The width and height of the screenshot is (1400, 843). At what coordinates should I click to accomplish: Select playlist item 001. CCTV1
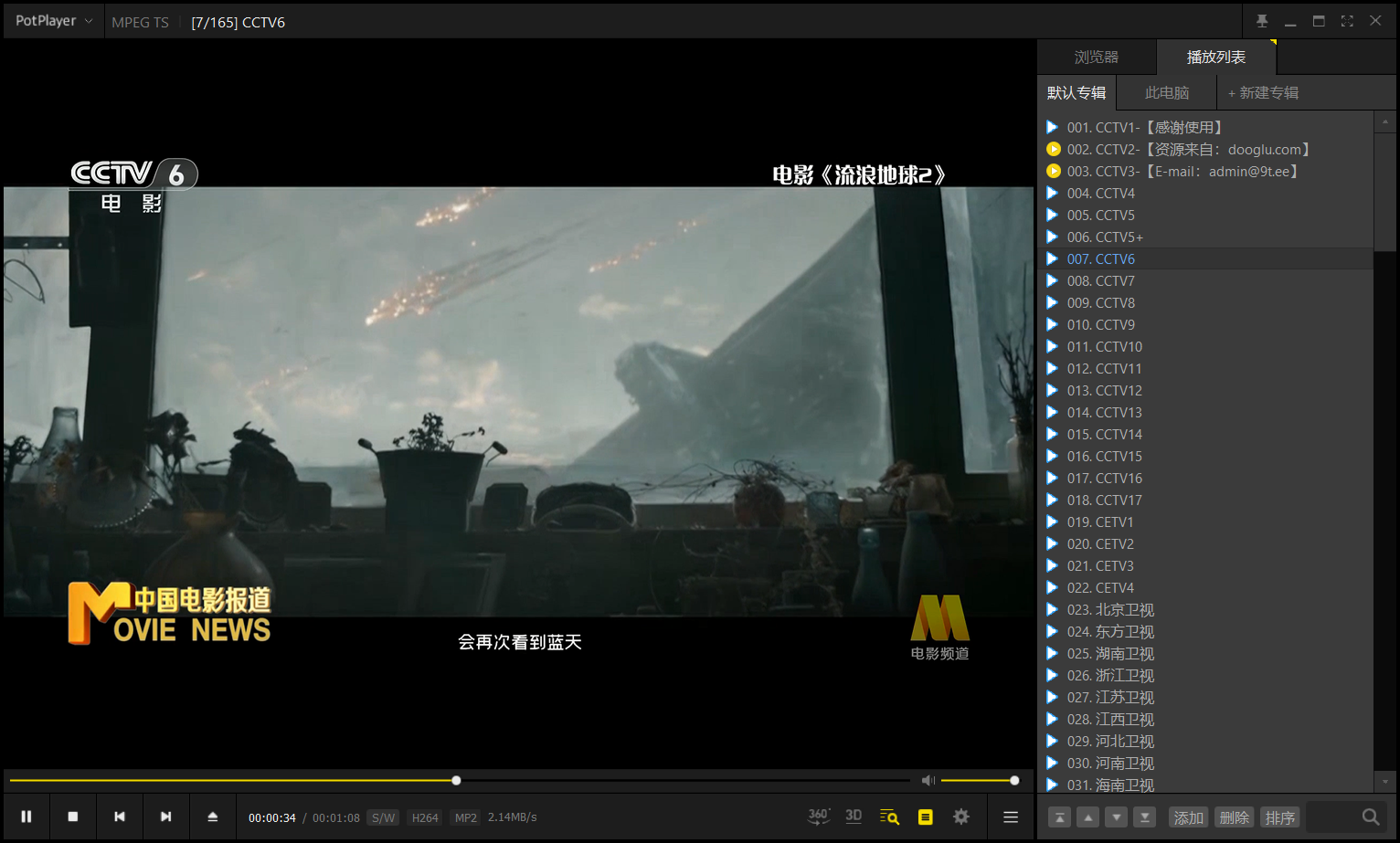[1206, 127]
